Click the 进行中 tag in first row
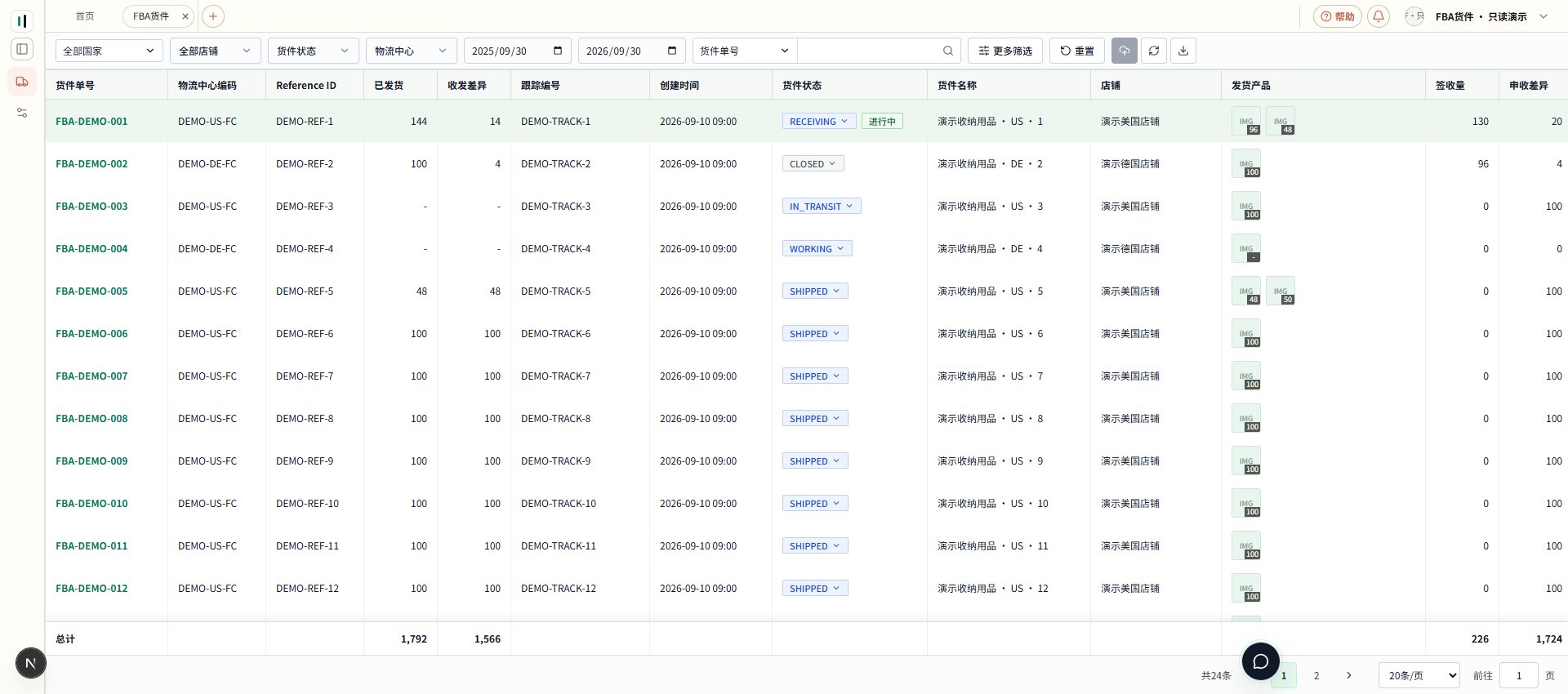 pyautogui.click(x=882, y=121)
